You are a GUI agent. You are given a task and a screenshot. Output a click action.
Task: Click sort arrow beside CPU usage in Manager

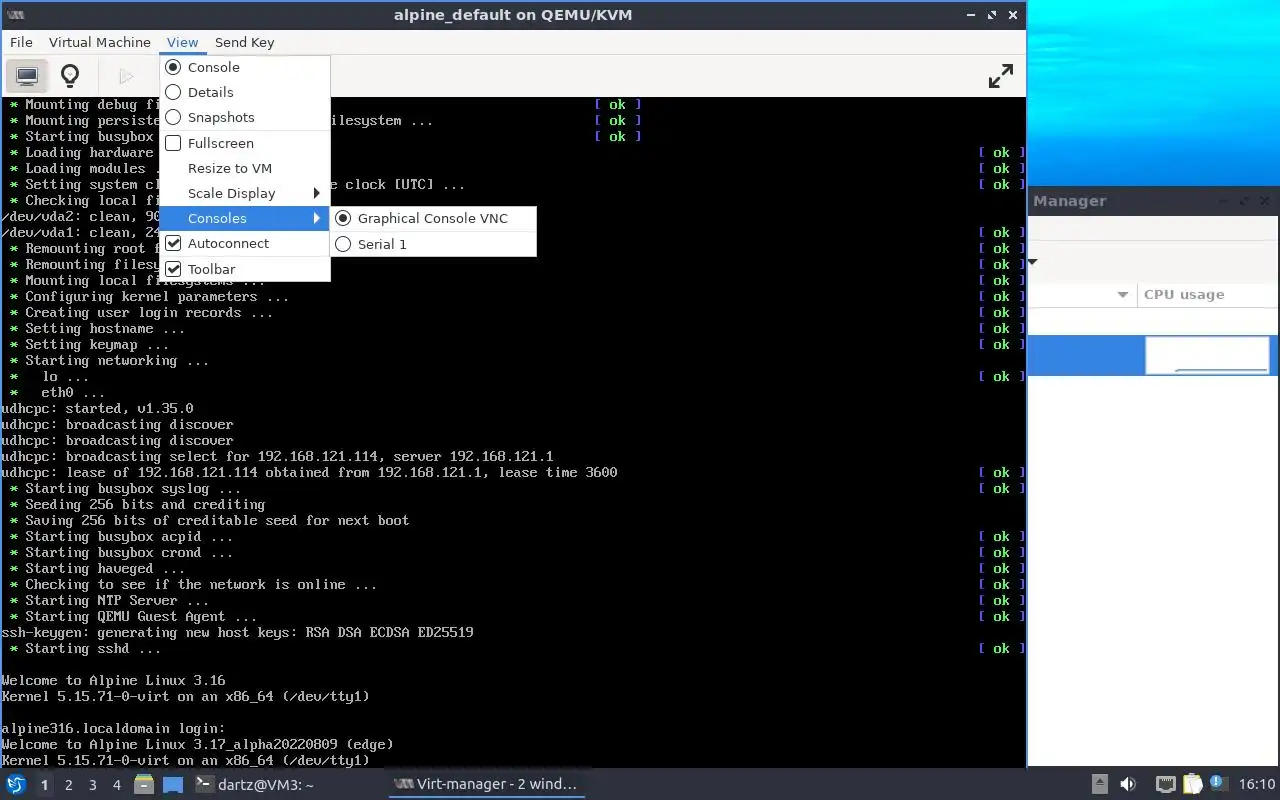1122,295
